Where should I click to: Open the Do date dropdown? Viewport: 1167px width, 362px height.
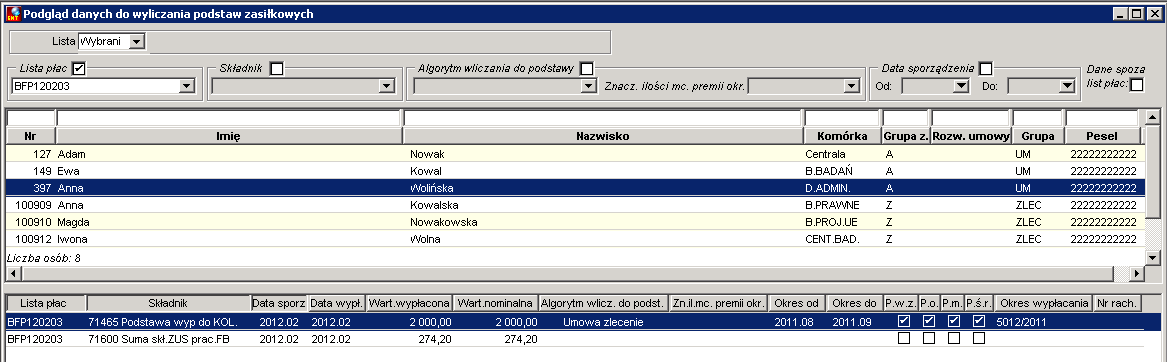pyautogui.click(x=1067, y=86)
